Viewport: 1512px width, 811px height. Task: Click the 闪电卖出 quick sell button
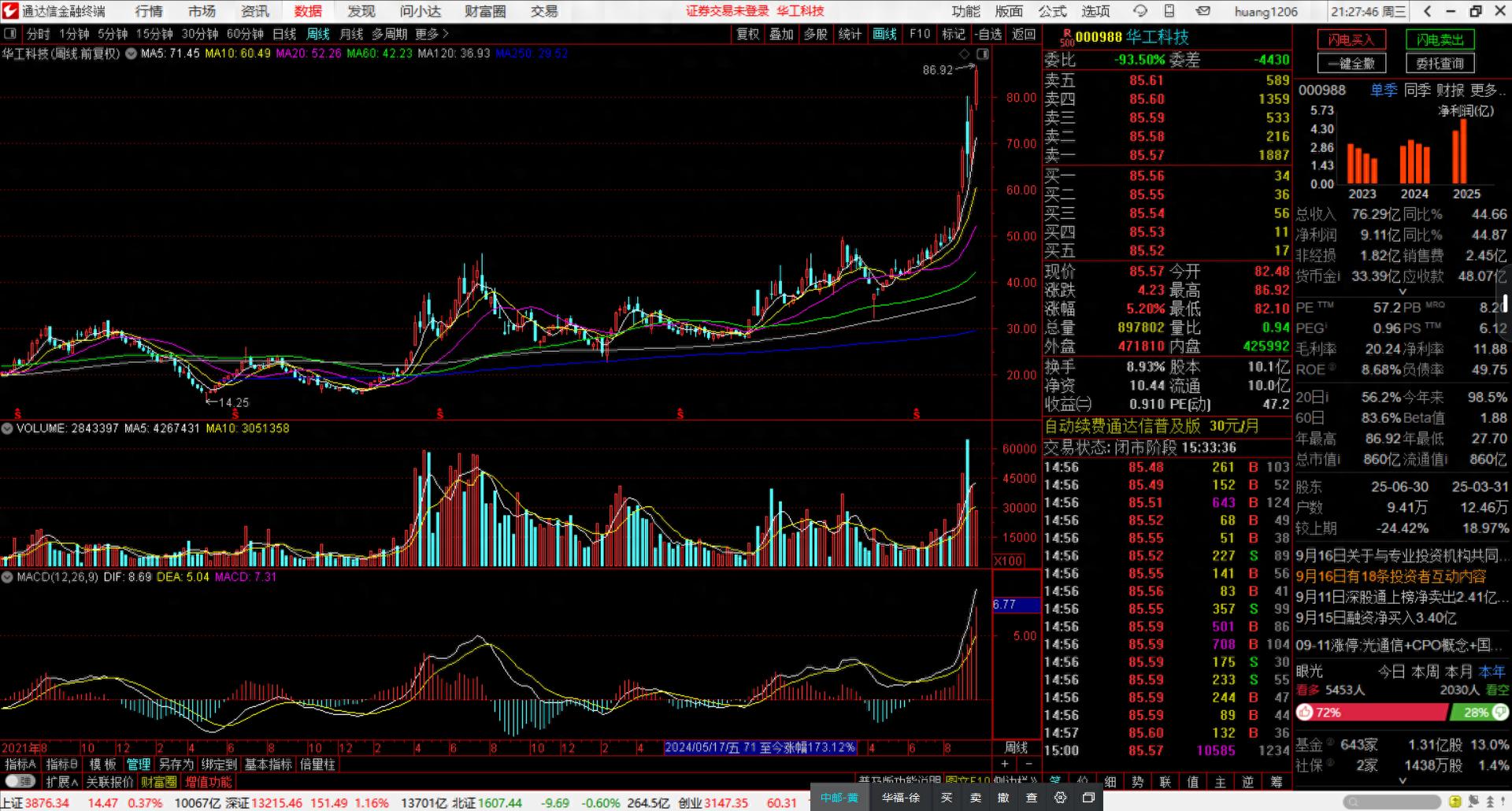pos(1440,40)
